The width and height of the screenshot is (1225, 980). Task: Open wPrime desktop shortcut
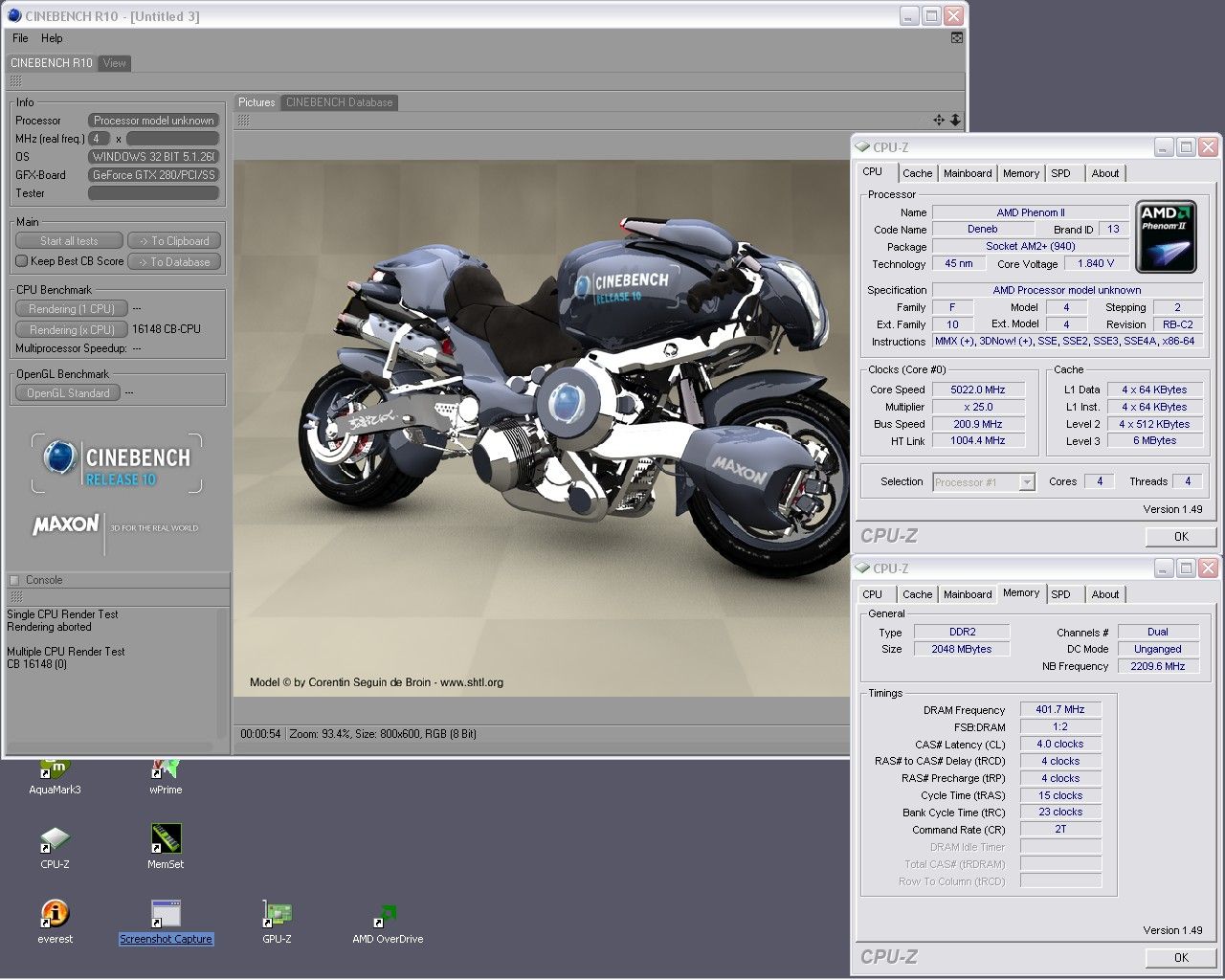[166, 775]
